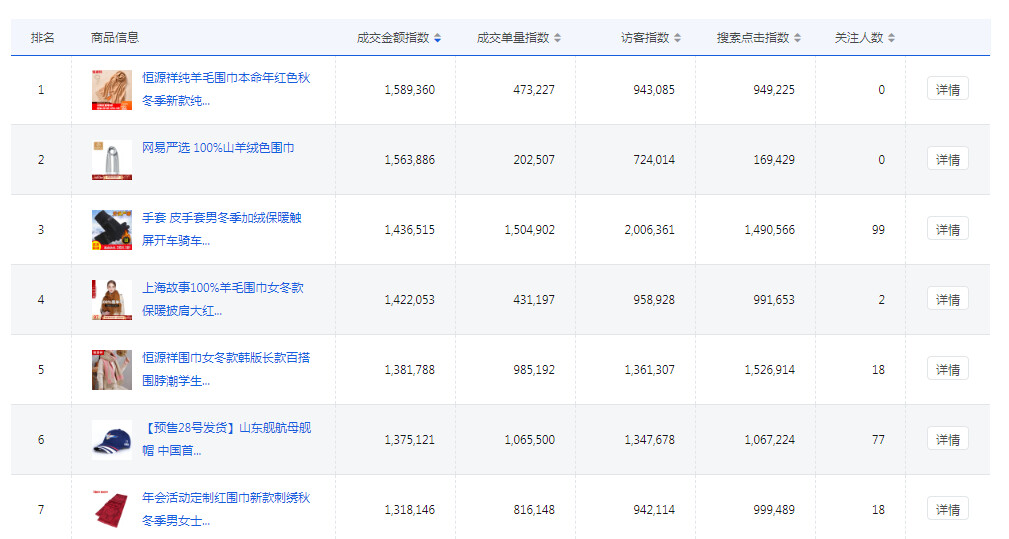
Task: Click the 商品信息 column header
Action: pyautogui.click(x=115, y=38)
